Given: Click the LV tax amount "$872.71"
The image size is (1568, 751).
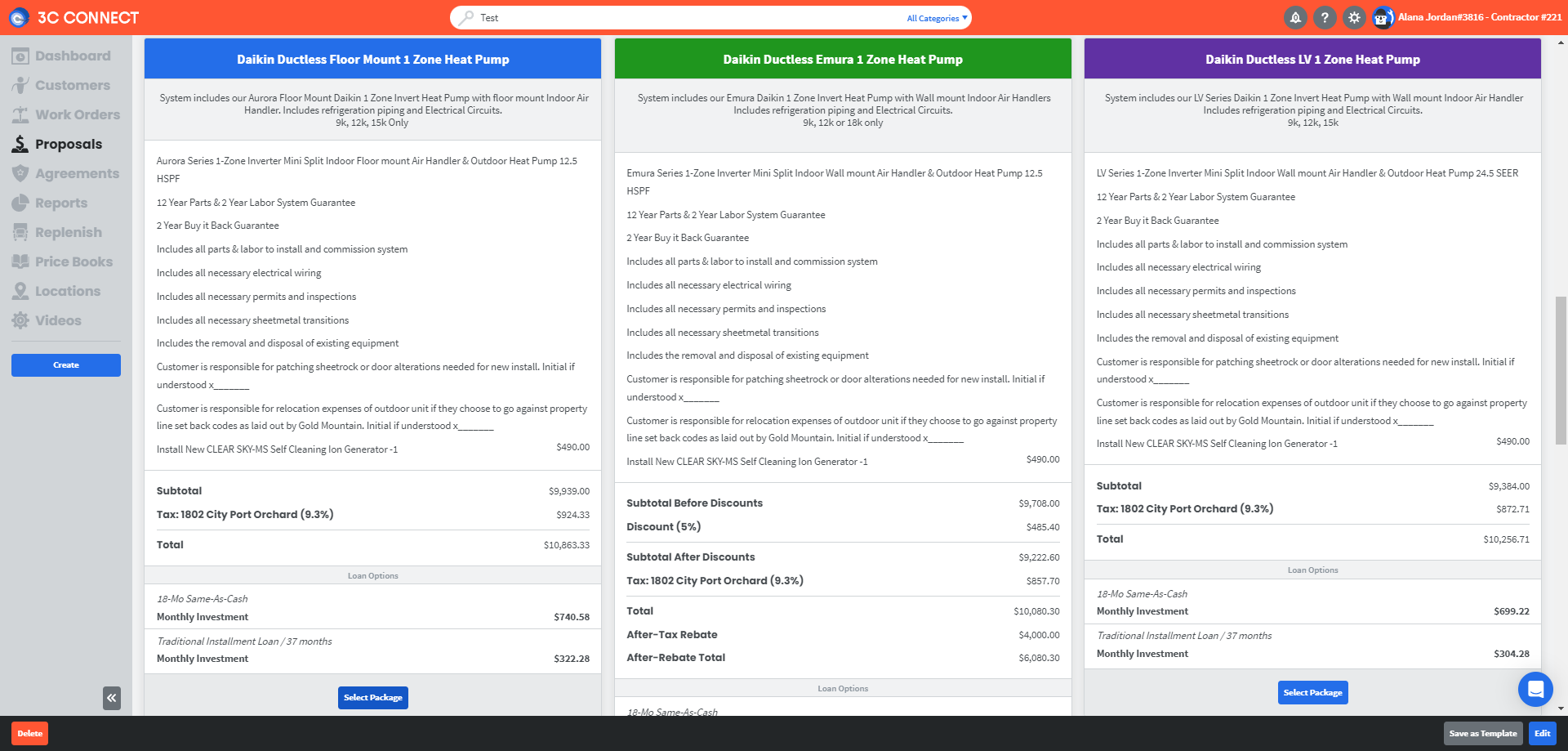Looking at the screenshot, I should pyautogui.click(x=1513, y=509).
